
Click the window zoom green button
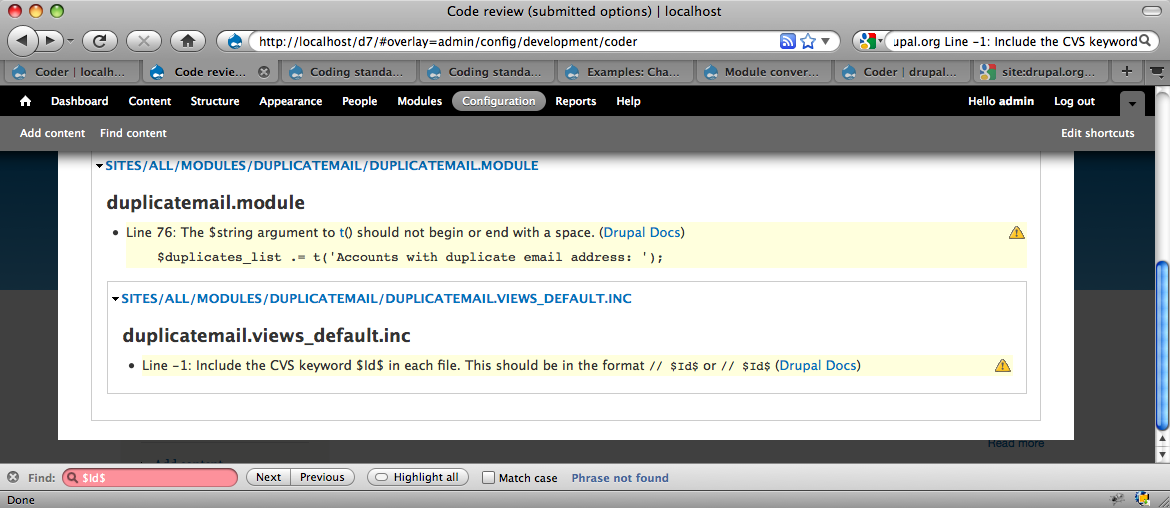click(x=57, y=11)
